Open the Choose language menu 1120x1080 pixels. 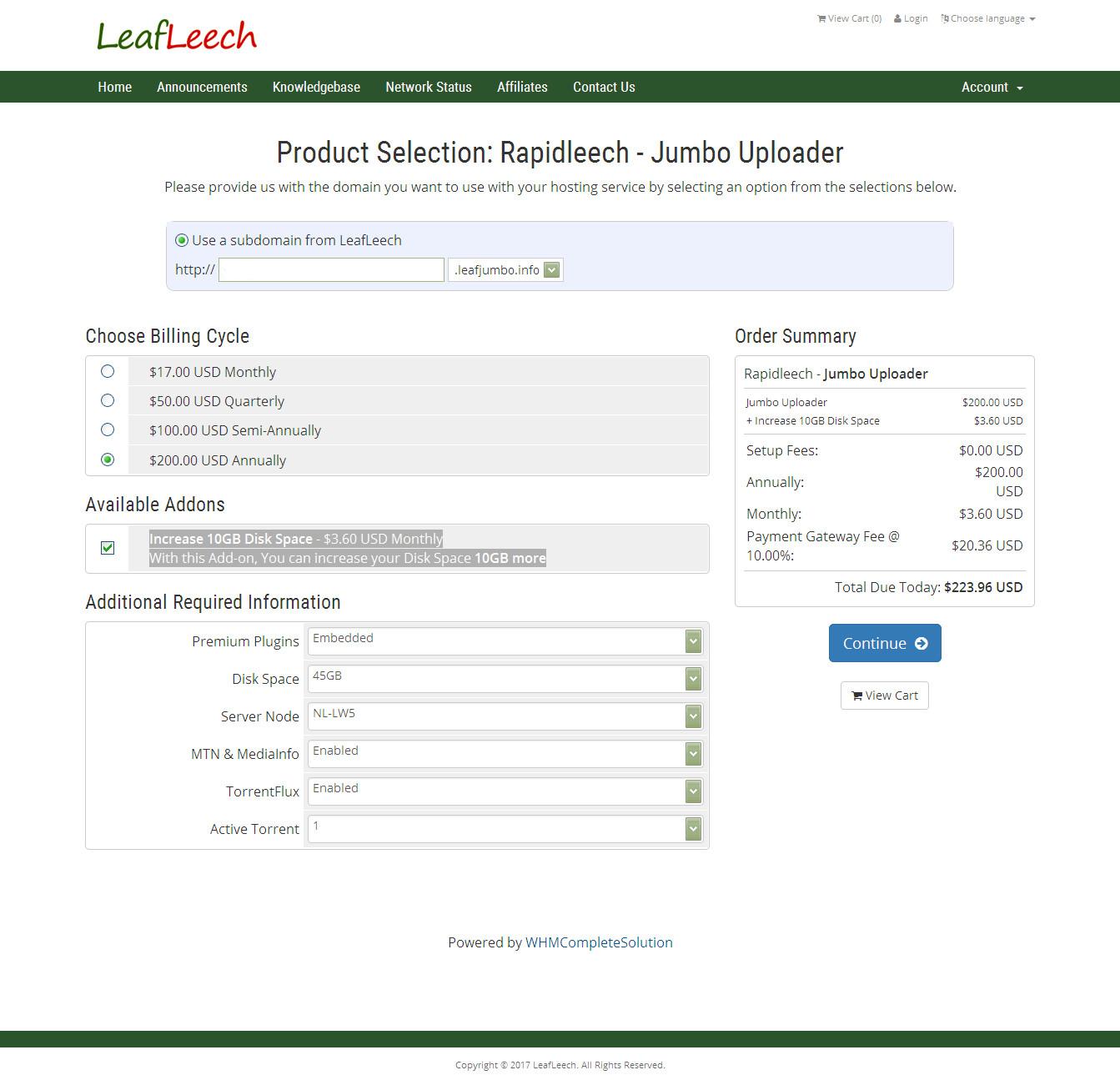click(x=988, y=18)
